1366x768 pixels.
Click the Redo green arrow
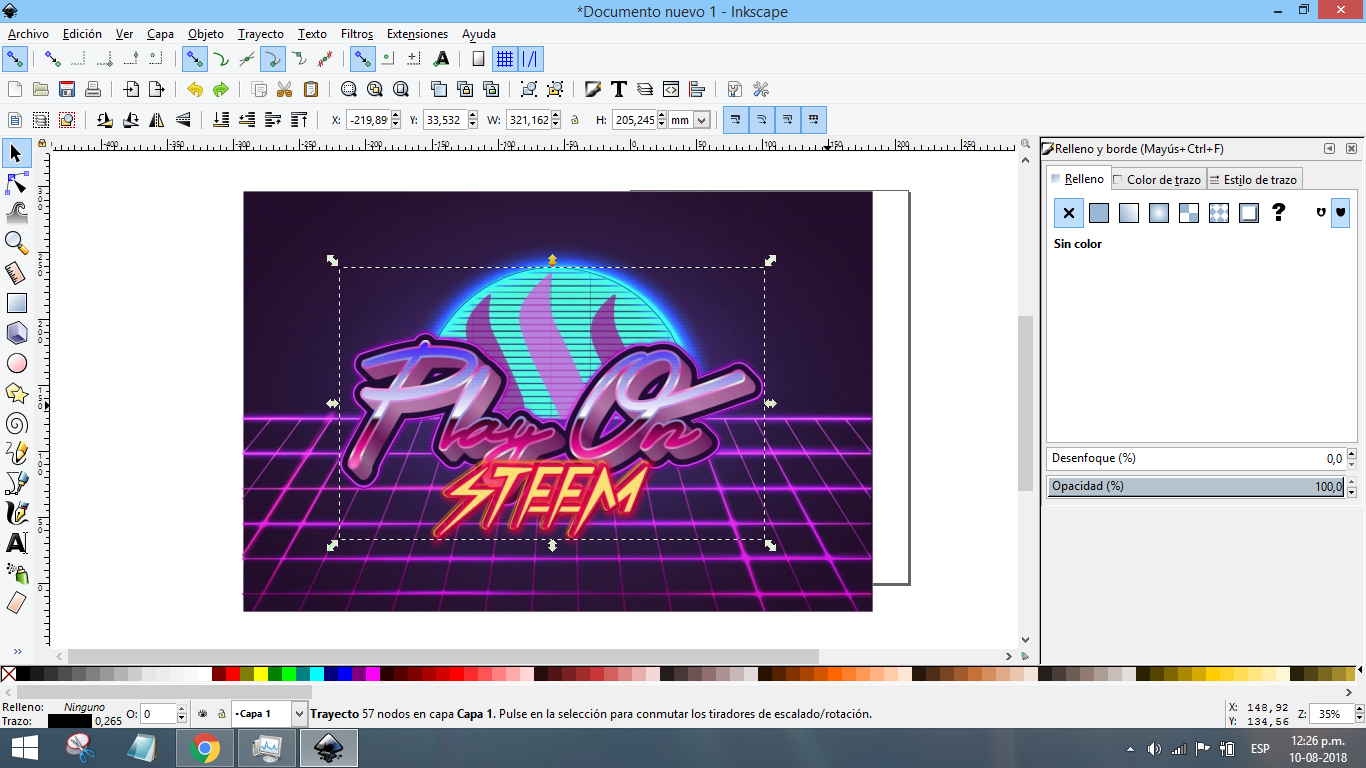[220, 89]
